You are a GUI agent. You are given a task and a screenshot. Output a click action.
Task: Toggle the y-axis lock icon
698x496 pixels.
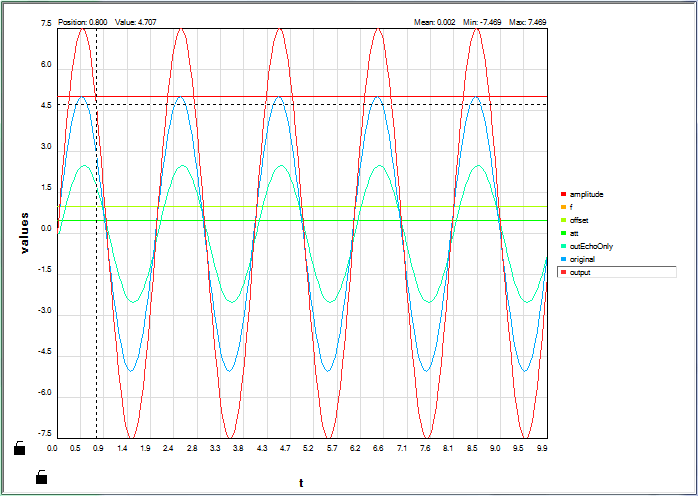coord(19,448)
